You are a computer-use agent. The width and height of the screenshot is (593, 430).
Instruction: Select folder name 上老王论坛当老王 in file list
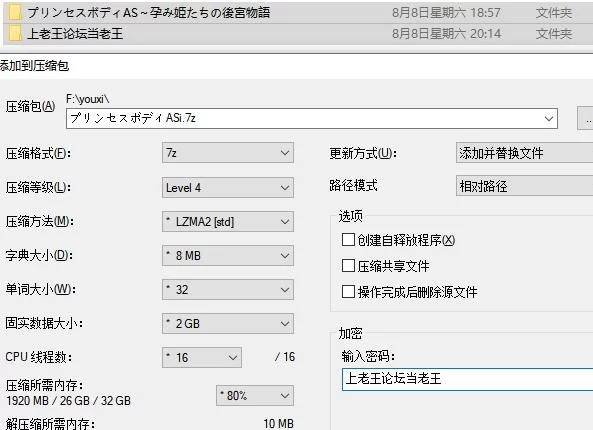(75, 34)
